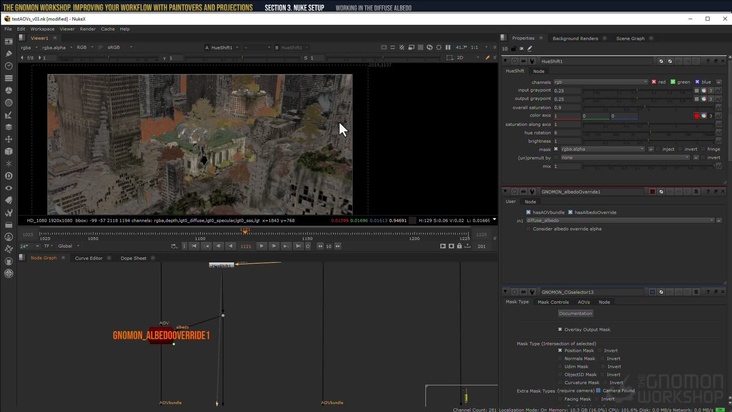732x412 pixels.
Task: Enable the Normals Mask checkbox
Action: 560,358
